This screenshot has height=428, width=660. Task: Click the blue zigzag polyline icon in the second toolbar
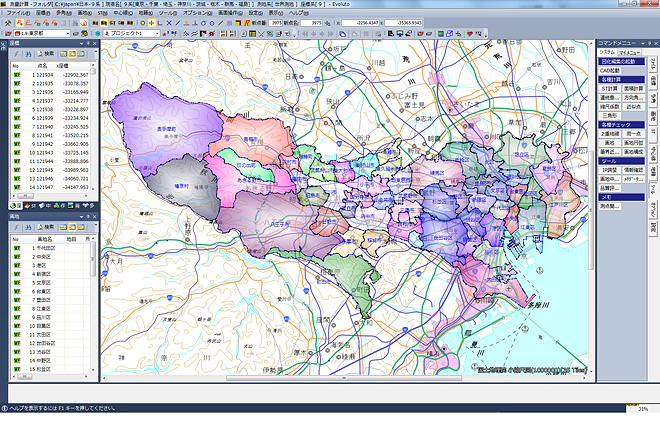(186, 33)
